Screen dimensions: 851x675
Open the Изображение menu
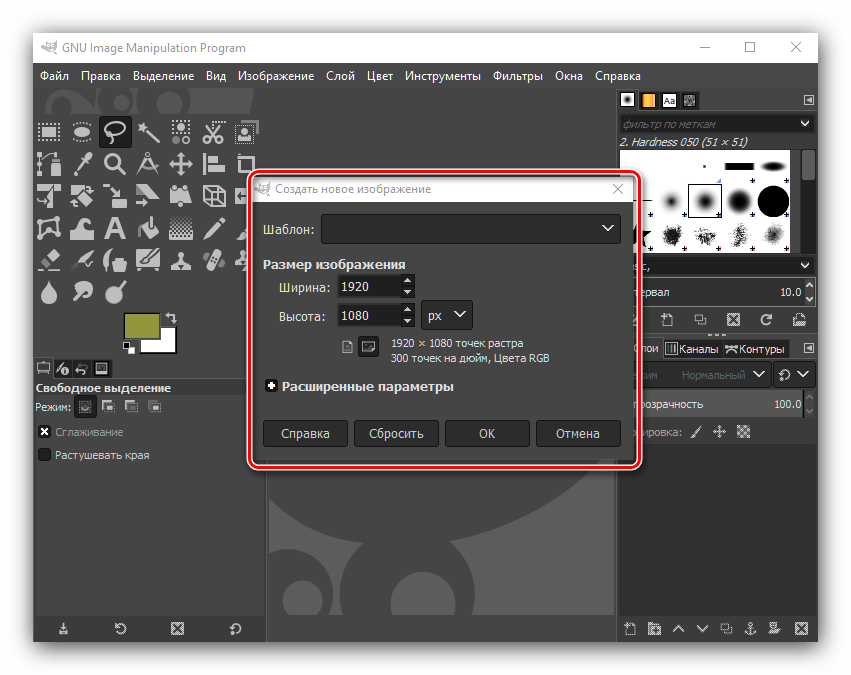point(276,76)
